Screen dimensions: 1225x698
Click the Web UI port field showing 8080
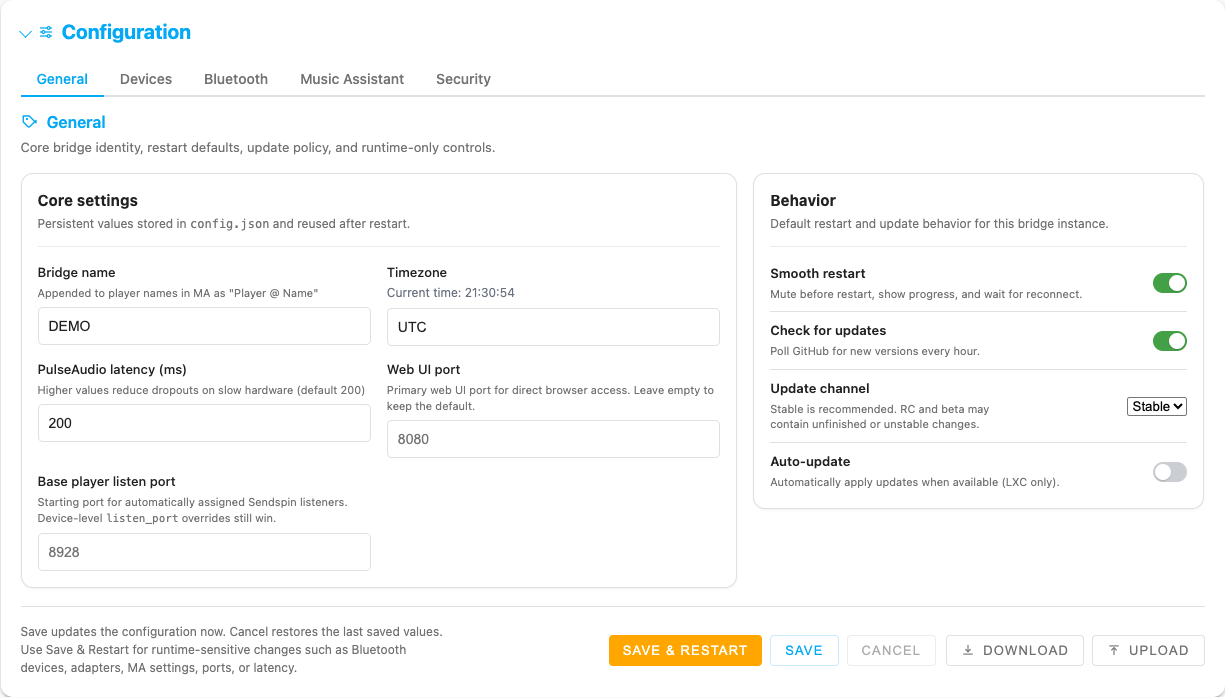click(x=553, y=439)
